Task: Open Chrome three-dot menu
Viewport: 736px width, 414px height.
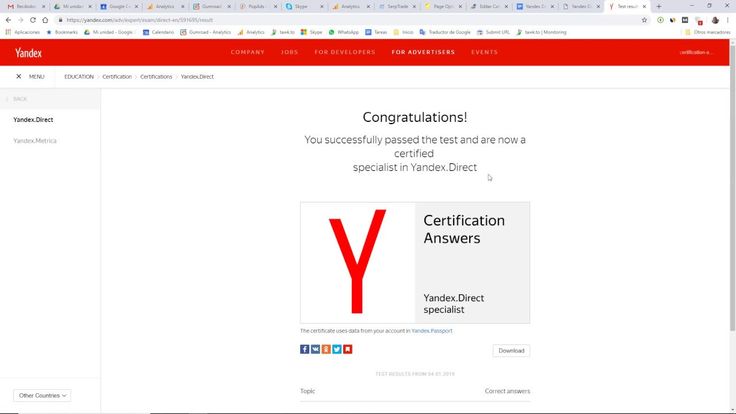Action: (728, 20)
